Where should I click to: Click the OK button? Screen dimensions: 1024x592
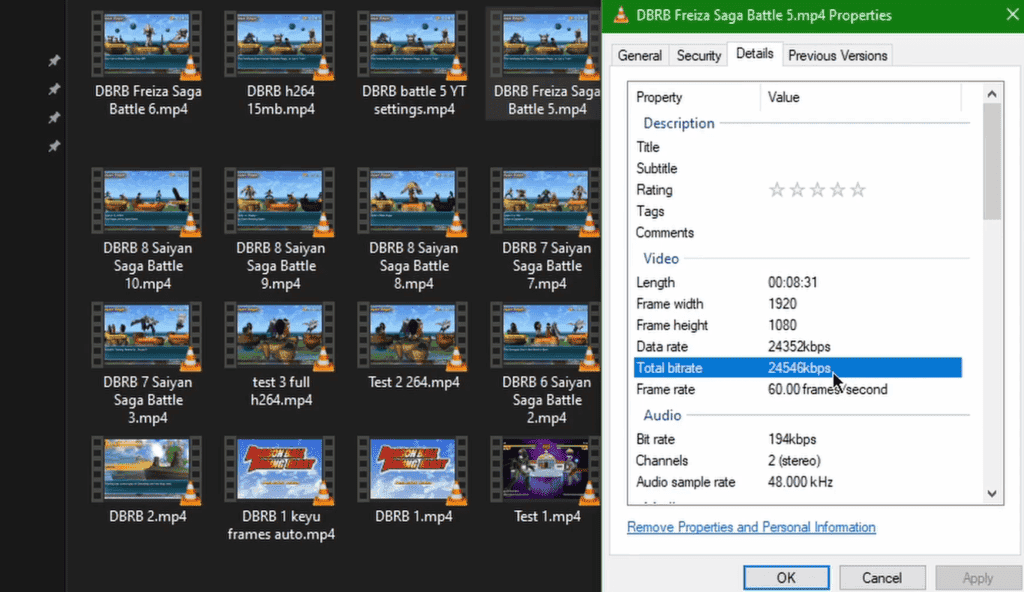pos(786,578)
